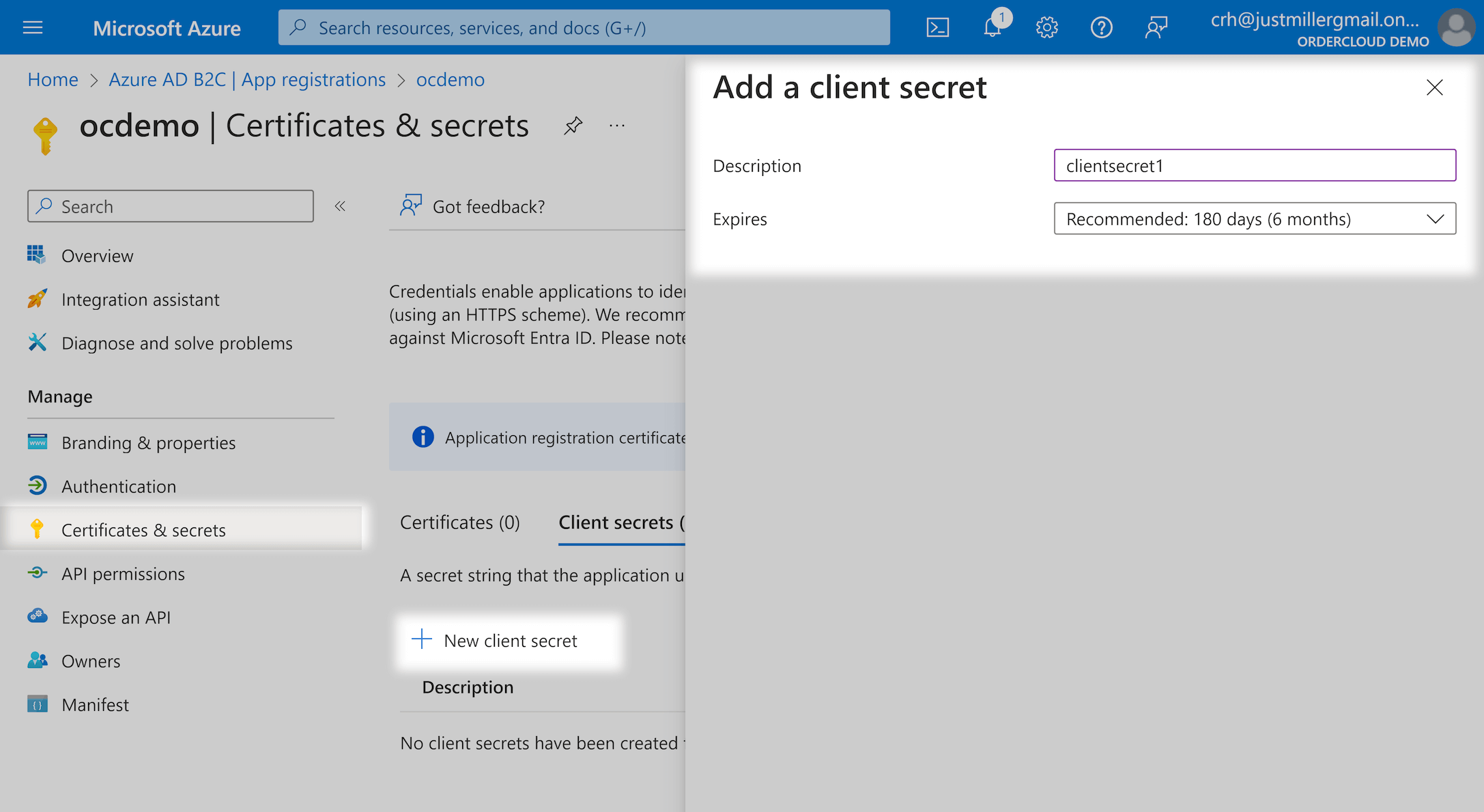
Task: Click the account email text in header
Action: click(1315, 20)
